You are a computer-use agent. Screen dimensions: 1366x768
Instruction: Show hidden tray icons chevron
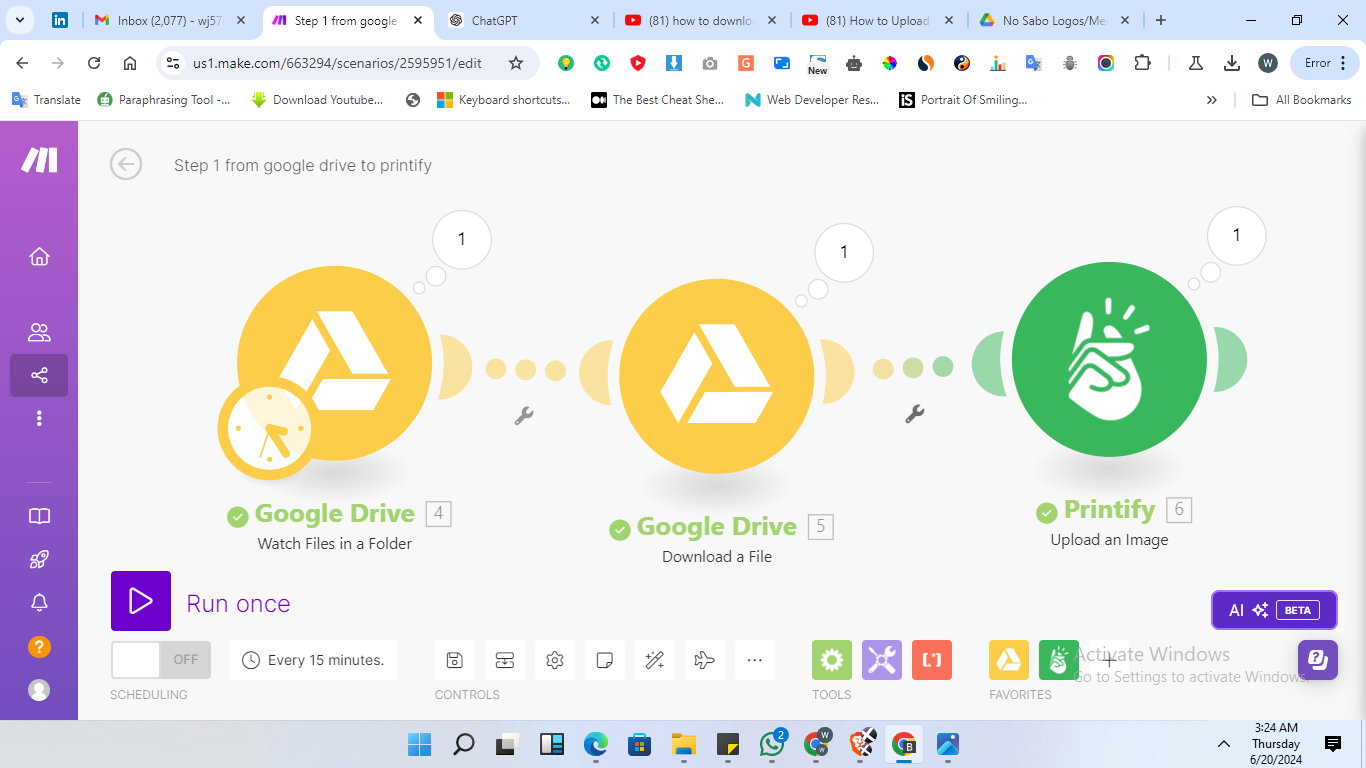[x=1223, y=744]
